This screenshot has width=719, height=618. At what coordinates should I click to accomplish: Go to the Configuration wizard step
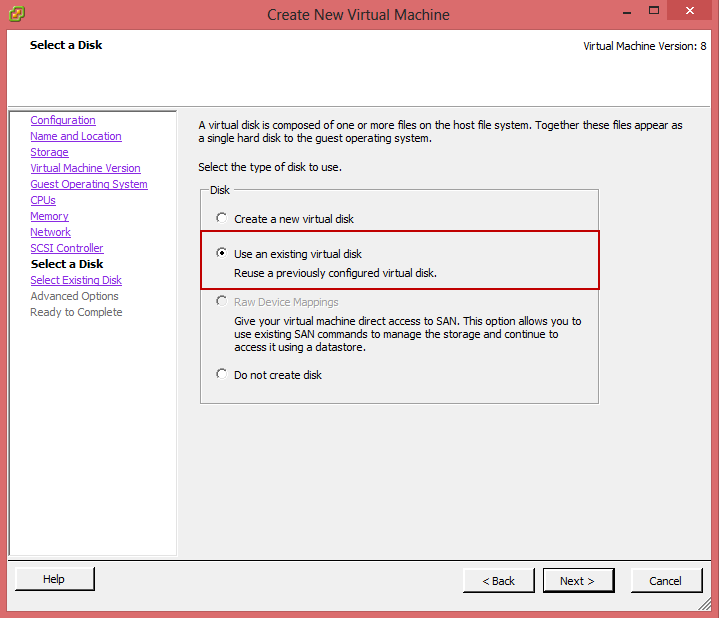tap(63, 120)
